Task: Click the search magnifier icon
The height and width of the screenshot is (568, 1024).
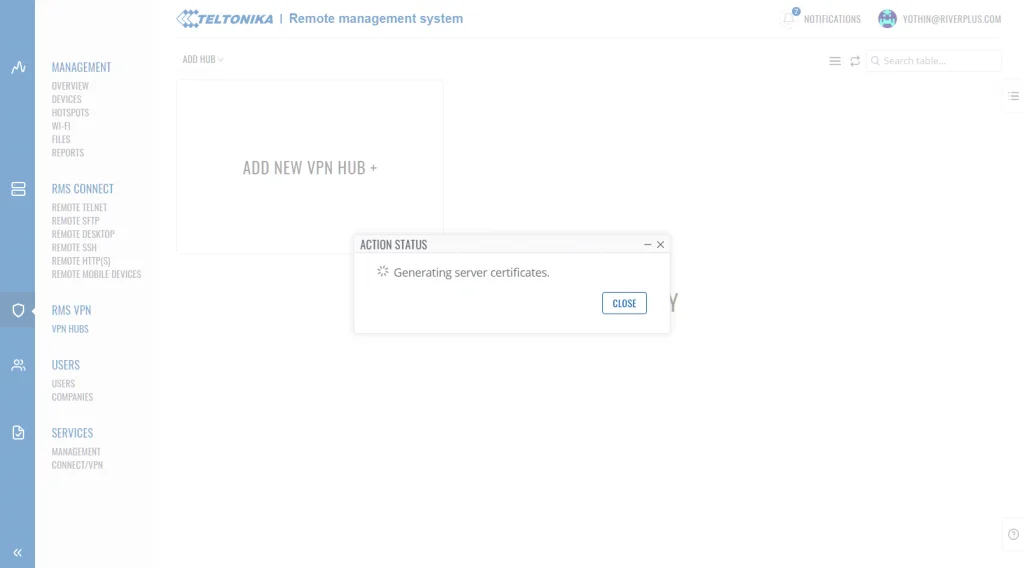Action: tap(875, 61)
